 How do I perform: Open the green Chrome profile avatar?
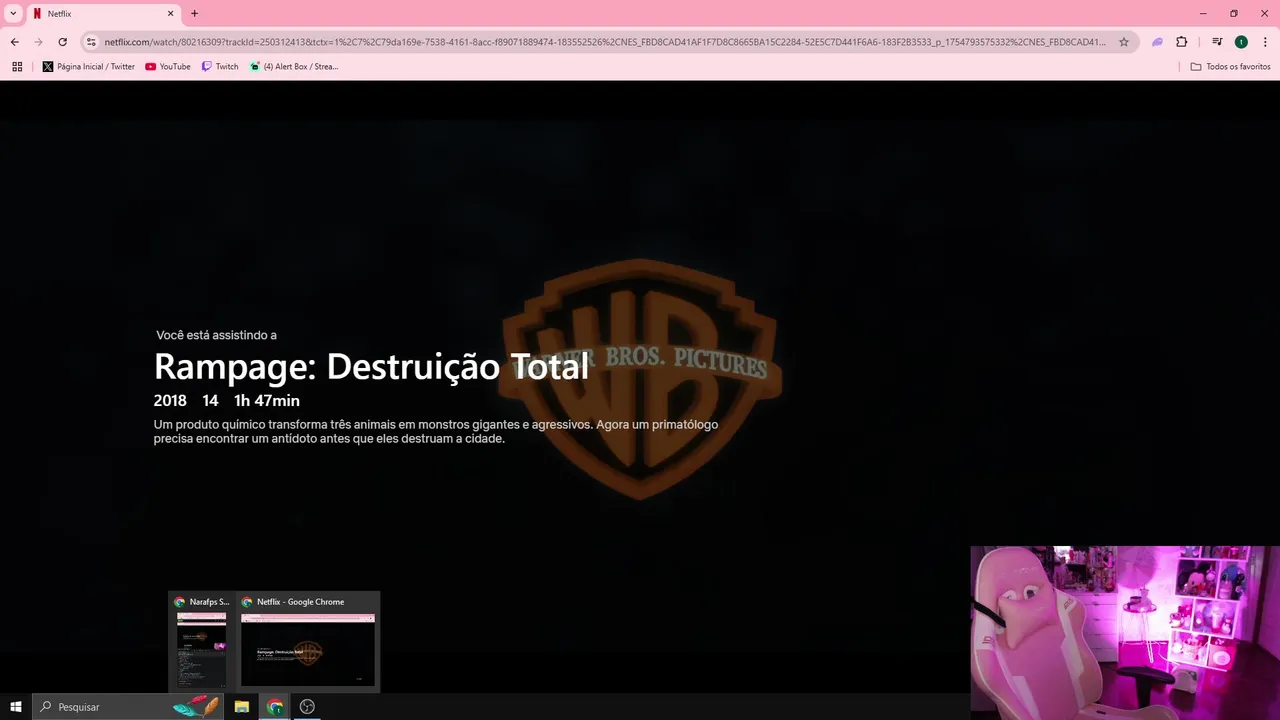[x=1241, y=42]
